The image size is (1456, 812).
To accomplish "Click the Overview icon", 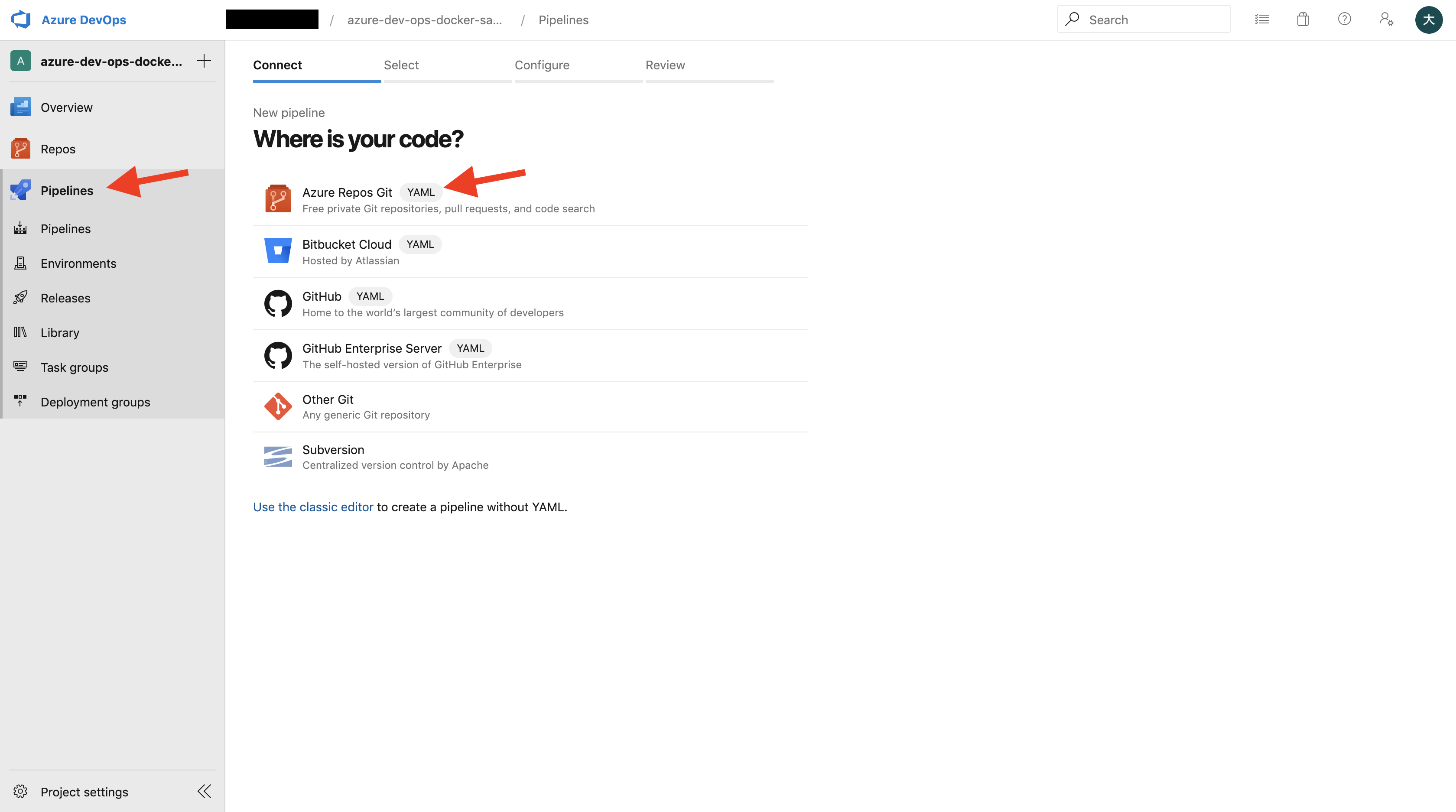I will pos(21,107).
